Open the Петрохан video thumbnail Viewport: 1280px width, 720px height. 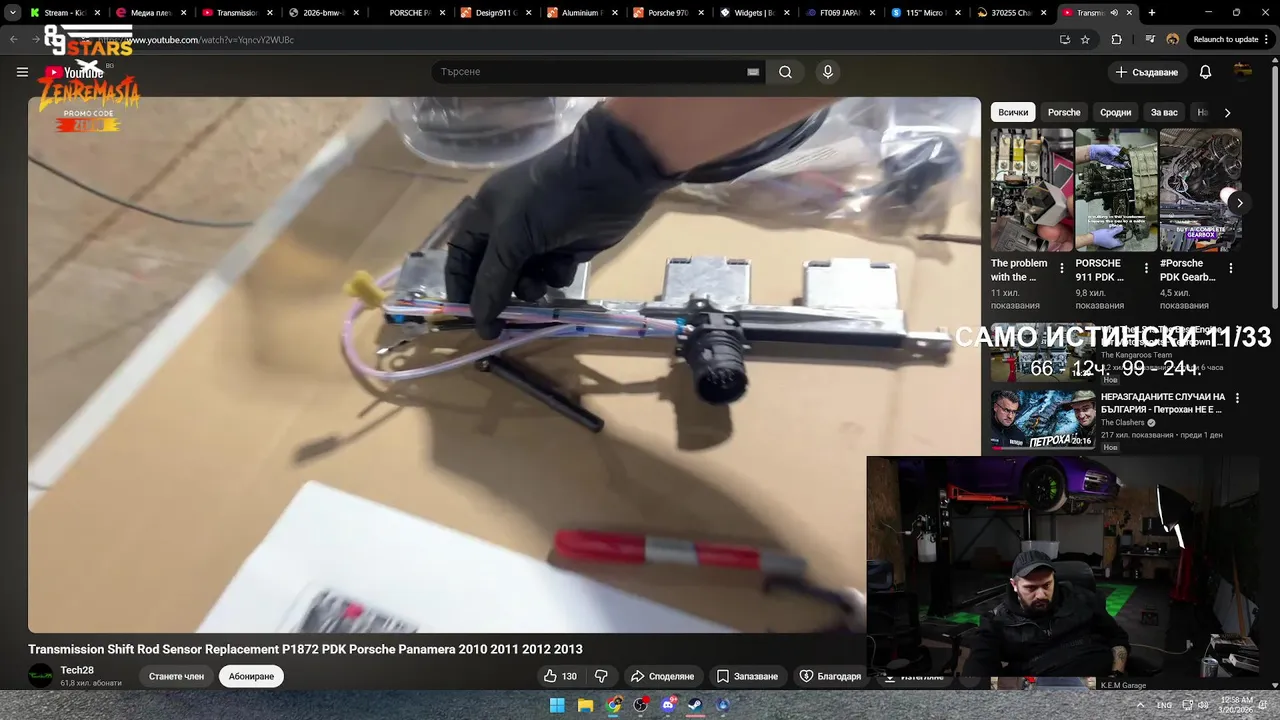(x=1042, y=418)
